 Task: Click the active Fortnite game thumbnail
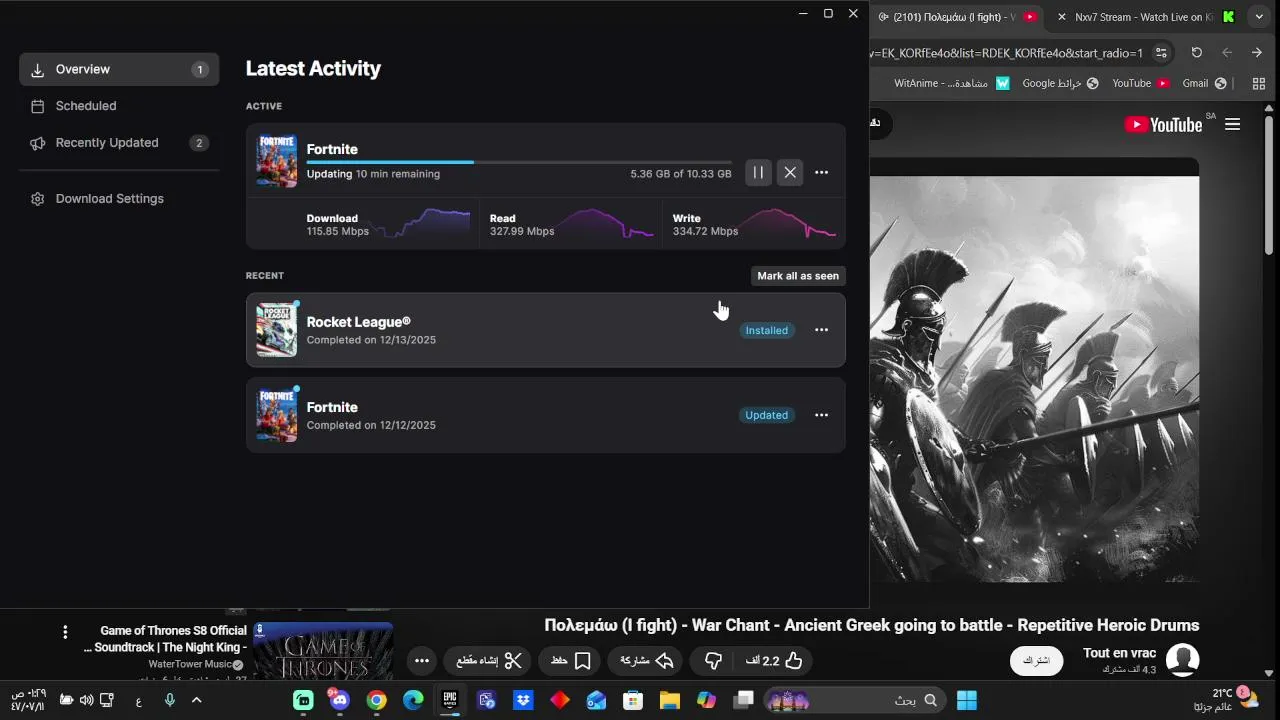(277, 161)
